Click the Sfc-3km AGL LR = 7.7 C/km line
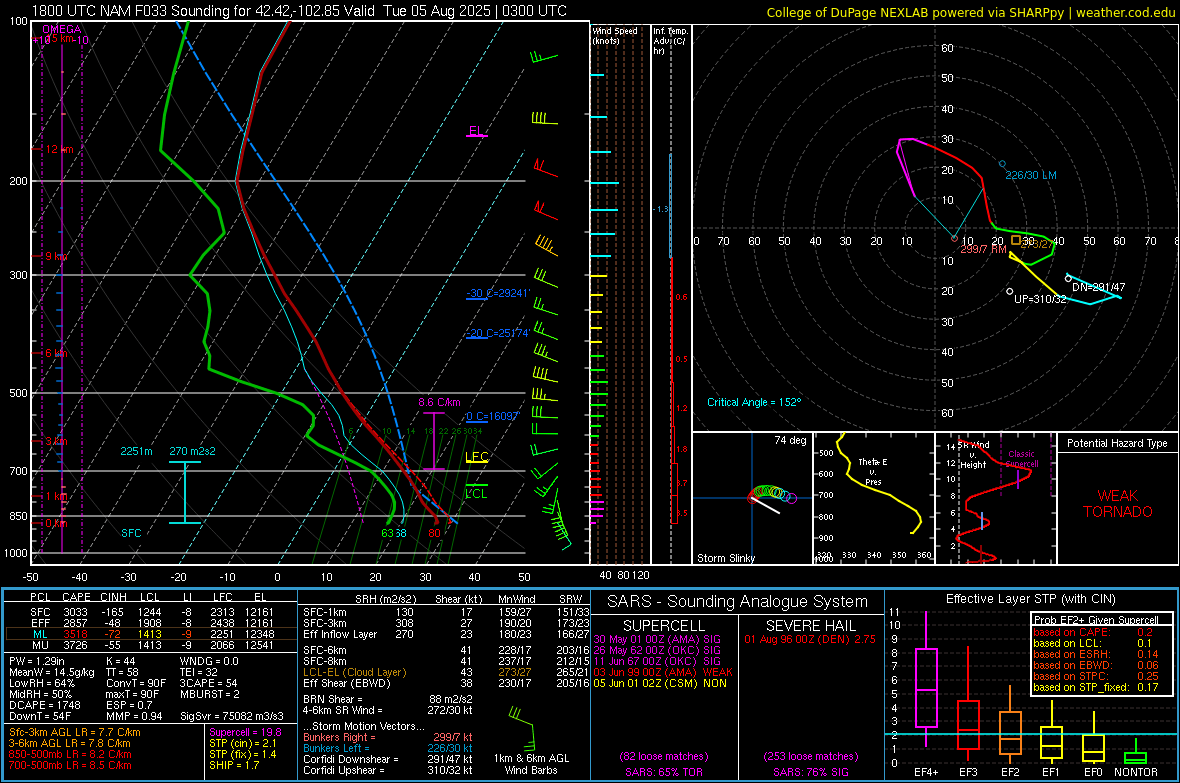The width and height of the screenshot is (1180, 783). pos(75,732)
